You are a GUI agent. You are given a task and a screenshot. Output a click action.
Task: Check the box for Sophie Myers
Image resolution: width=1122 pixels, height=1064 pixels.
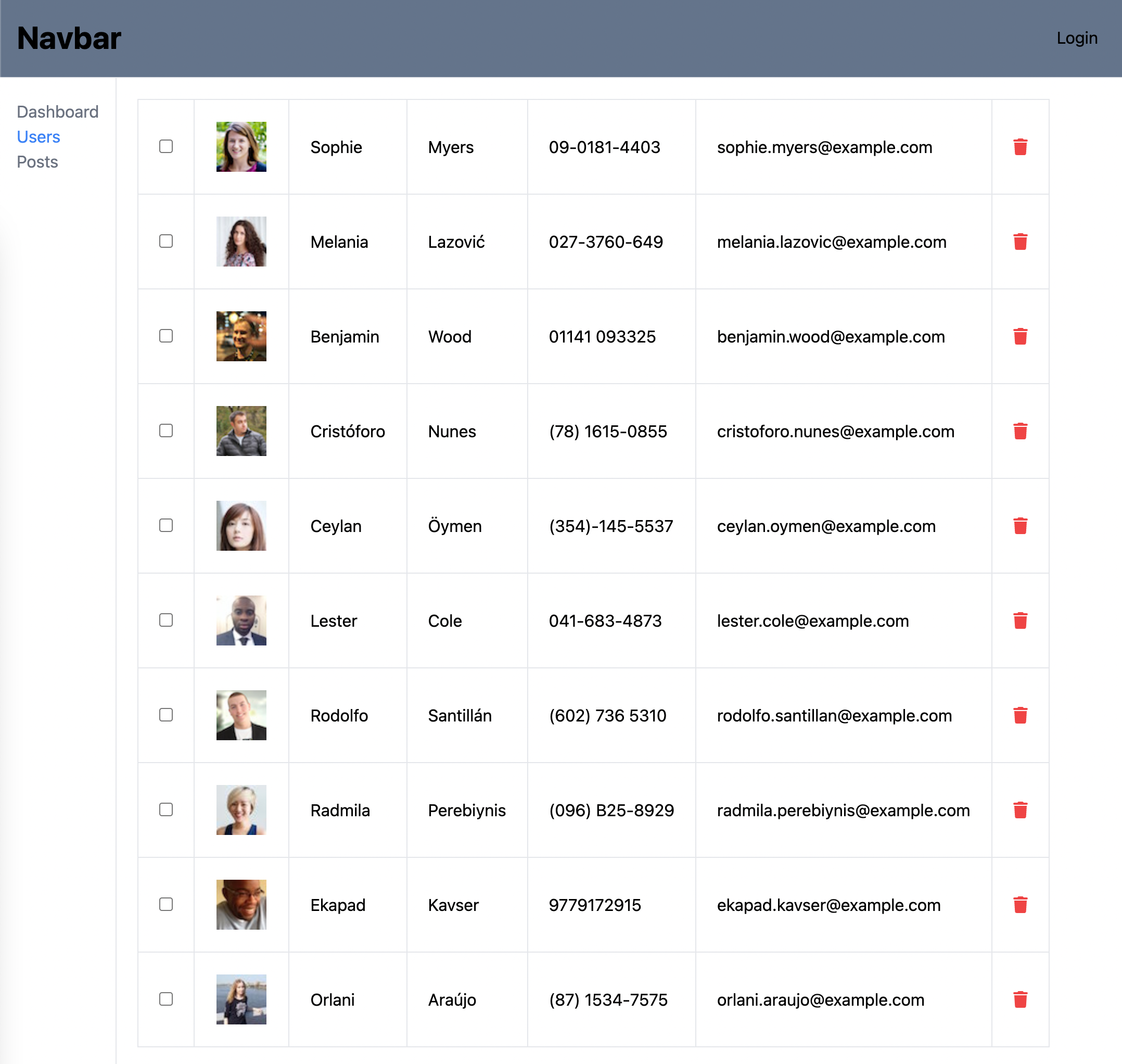click(x=165, y=146)
